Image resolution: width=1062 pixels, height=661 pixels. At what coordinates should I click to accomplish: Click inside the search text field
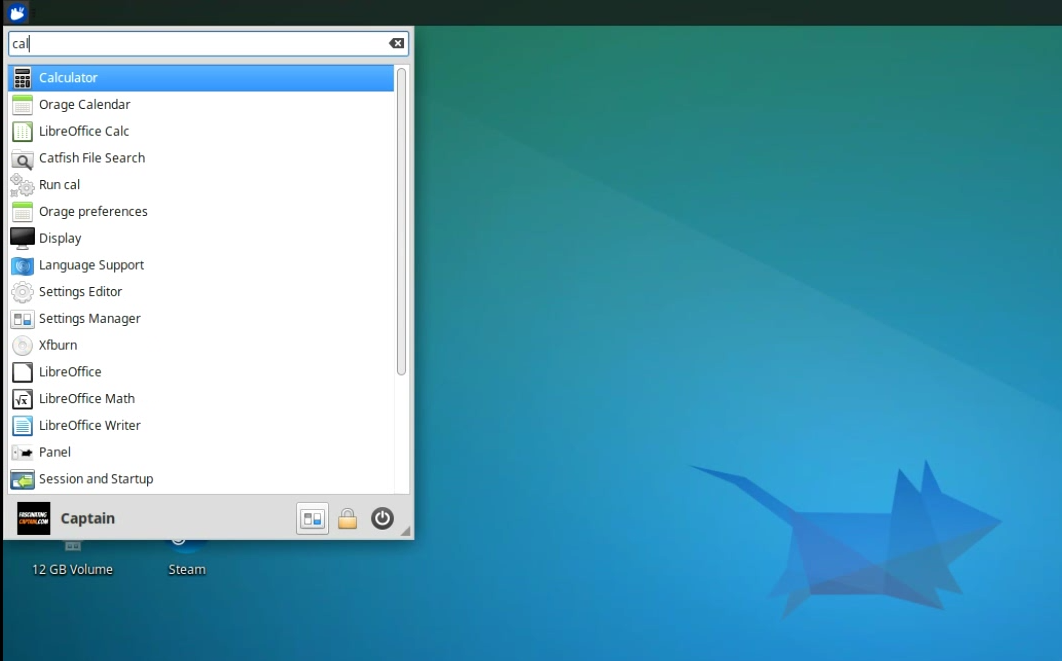click(x=200, y=44)
